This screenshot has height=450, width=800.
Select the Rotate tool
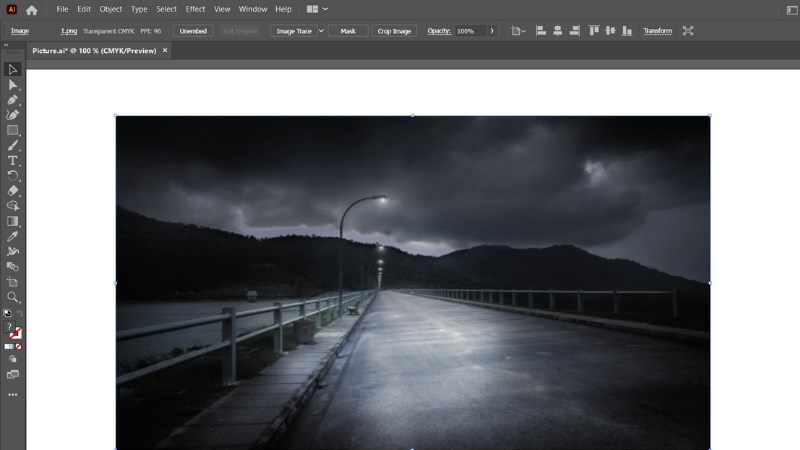click(x=13, y=175)
